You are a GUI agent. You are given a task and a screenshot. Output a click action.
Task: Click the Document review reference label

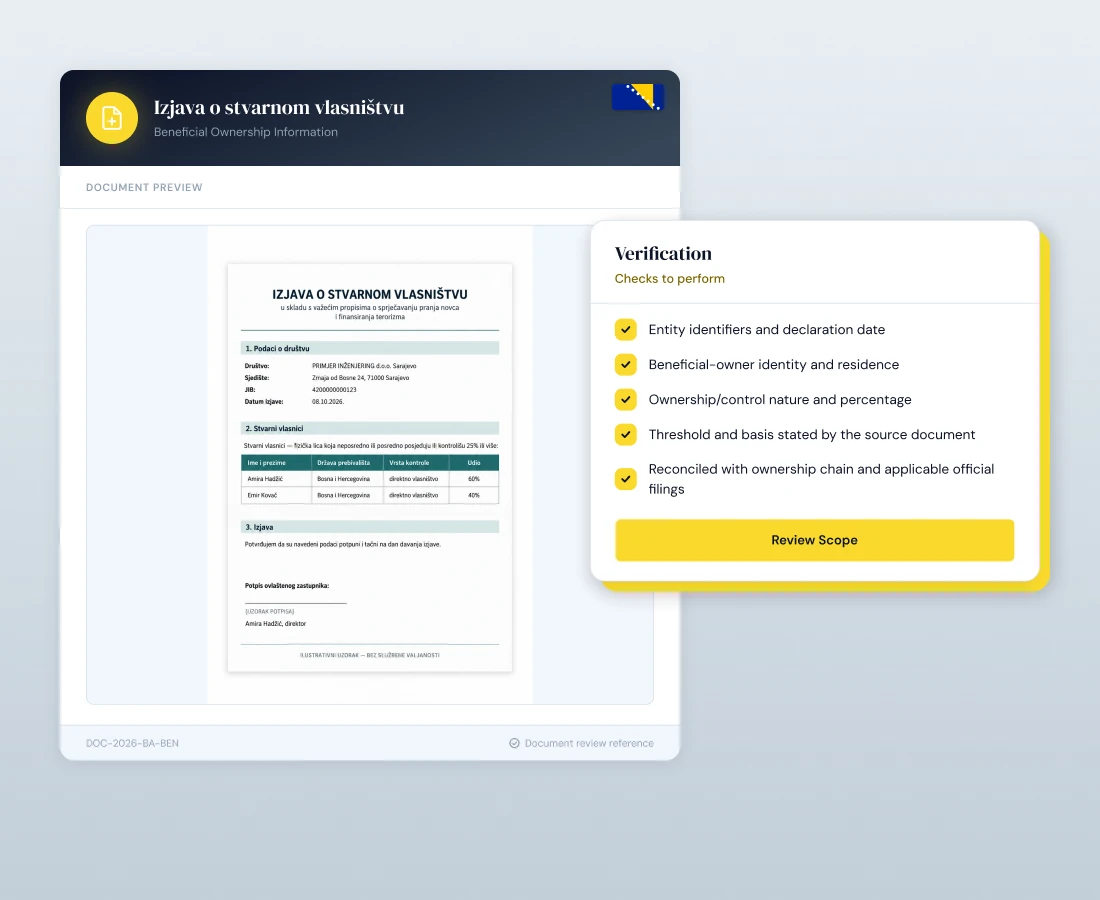[589, 743]
